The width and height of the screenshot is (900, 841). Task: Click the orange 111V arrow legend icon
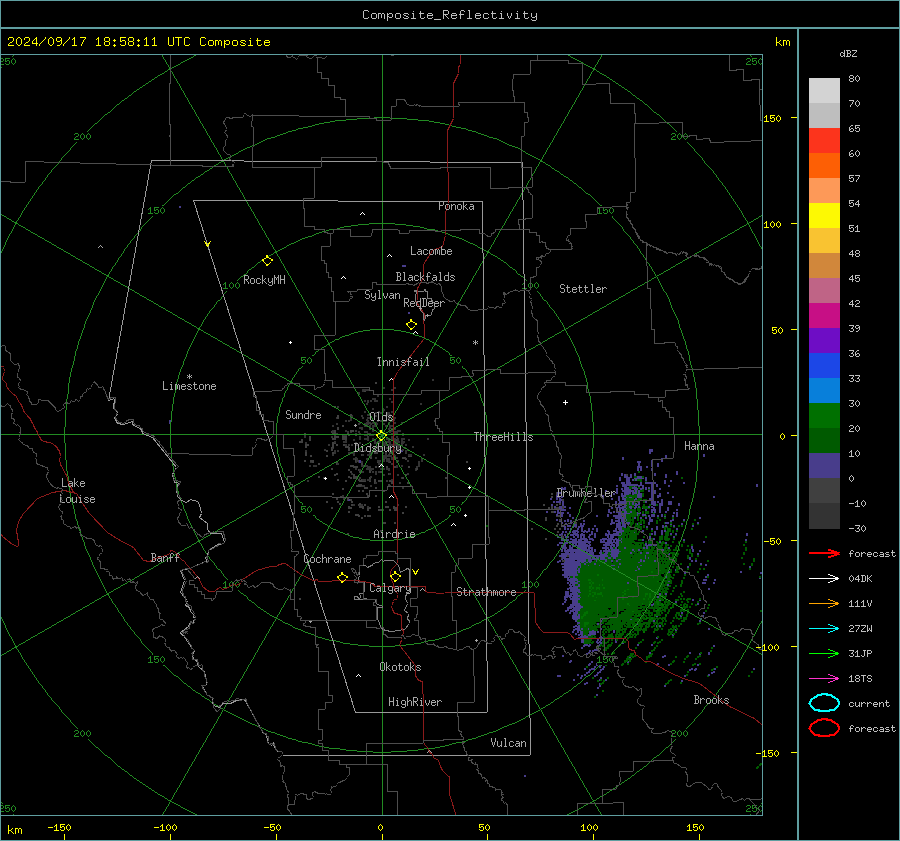824,603
